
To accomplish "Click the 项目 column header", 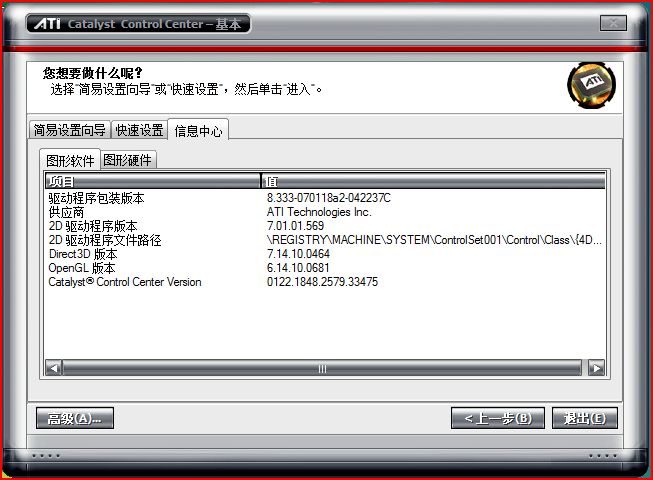I will [152, 181].
